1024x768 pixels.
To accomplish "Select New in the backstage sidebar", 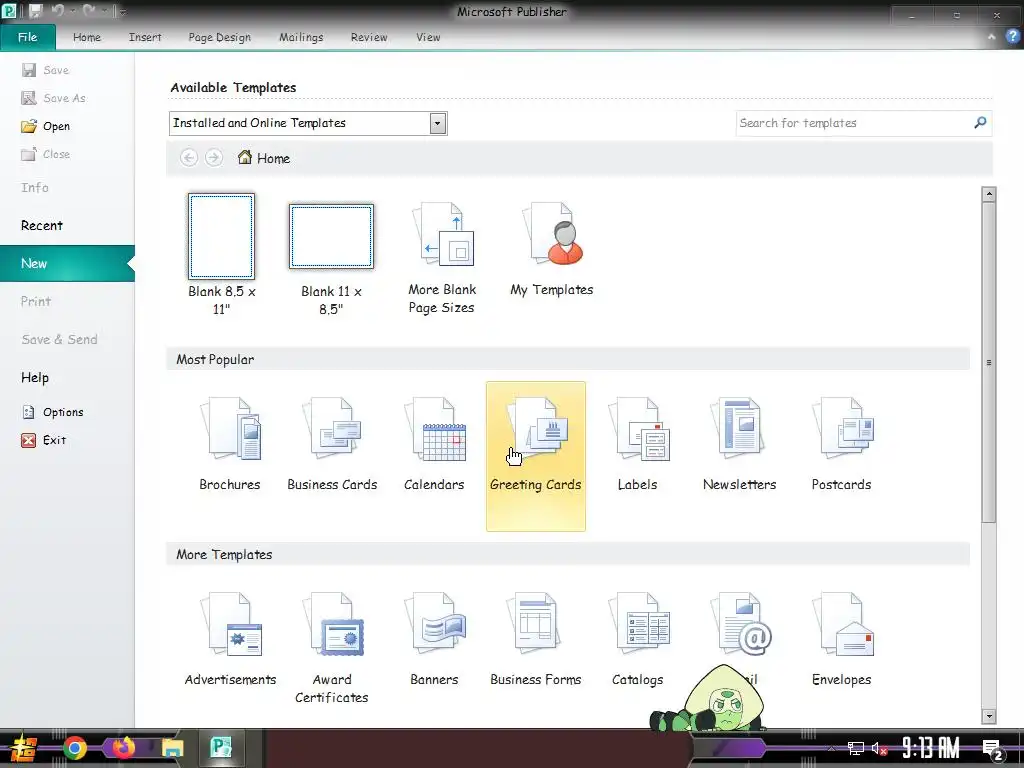I will (67, 263).
